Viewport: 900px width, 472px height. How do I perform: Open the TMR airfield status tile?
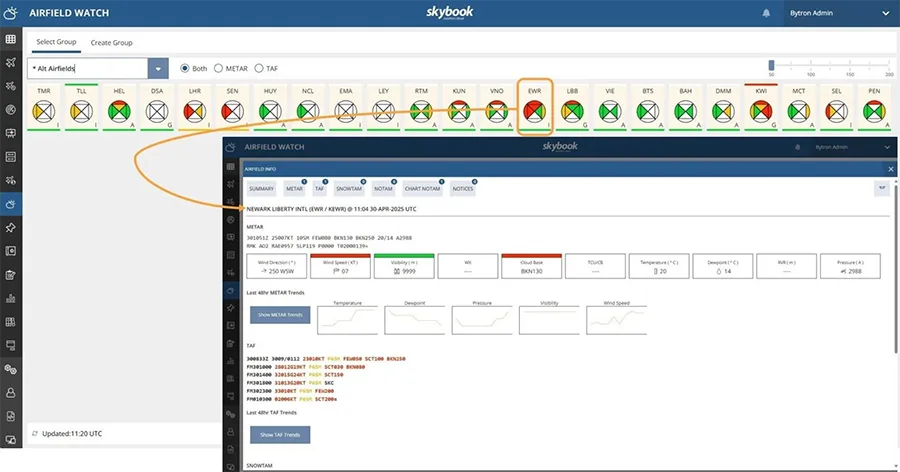pos(44,107)
